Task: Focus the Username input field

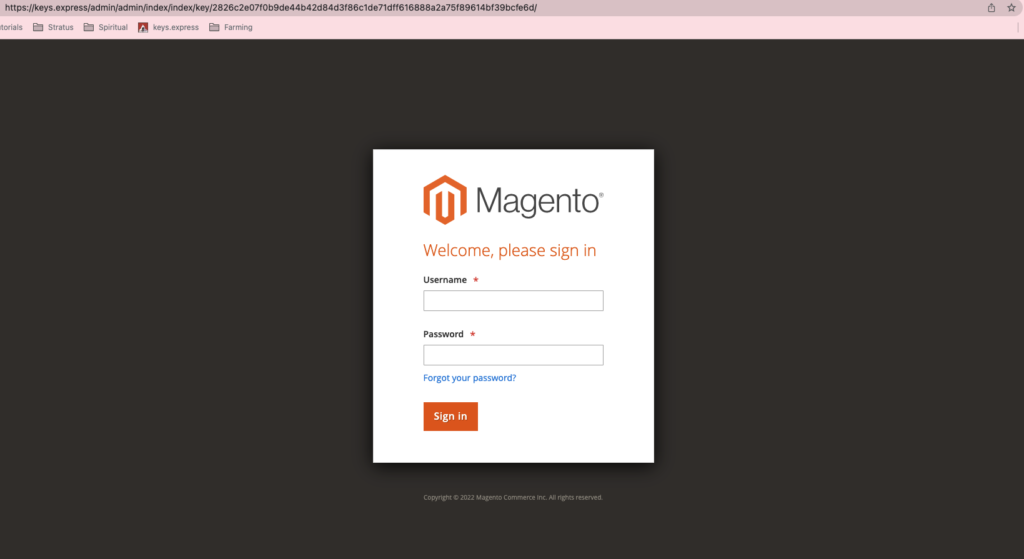Action: click(x=513, y=301)
